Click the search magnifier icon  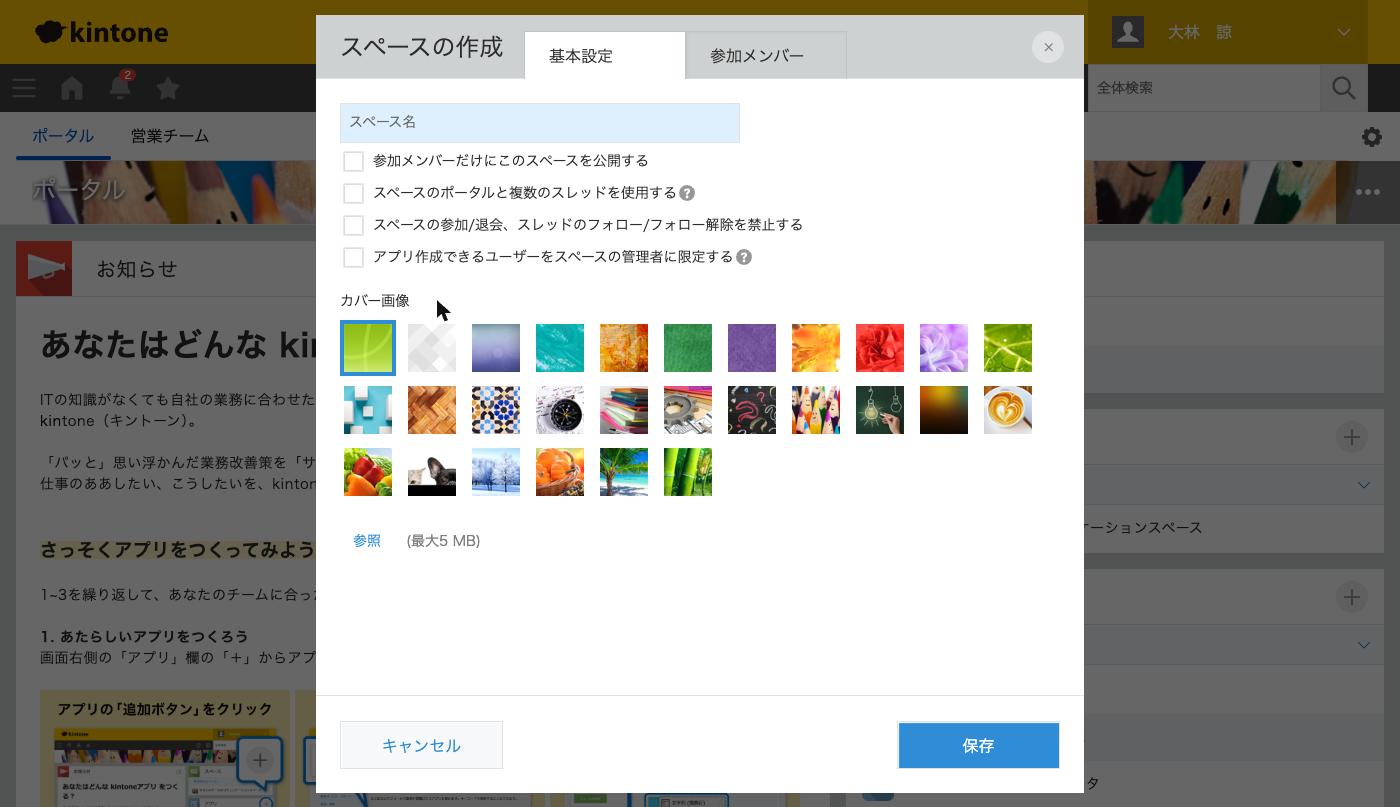(x=1344, y=88)
